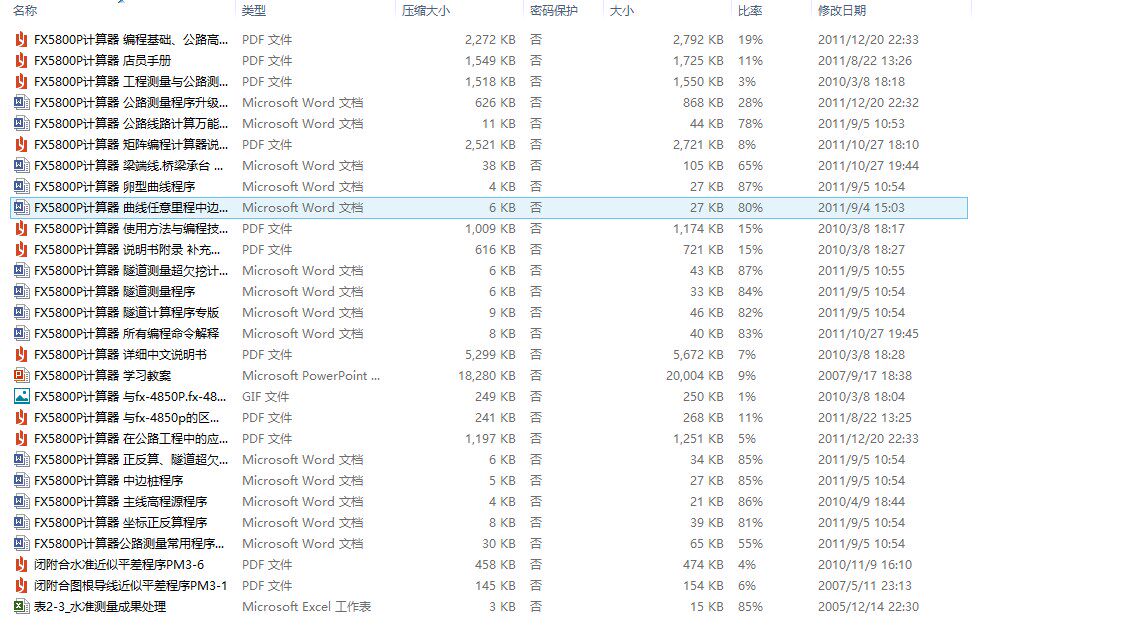The width and height of the screenshot is (1140, 626).
Task: Click the compressed size 1,009 KB
Action: 490,228
